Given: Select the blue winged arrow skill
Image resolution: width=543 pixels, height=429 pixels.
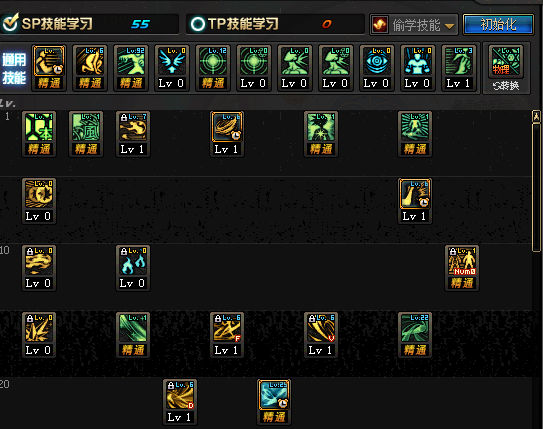Looking at the screenshot, I should (172, 61).
